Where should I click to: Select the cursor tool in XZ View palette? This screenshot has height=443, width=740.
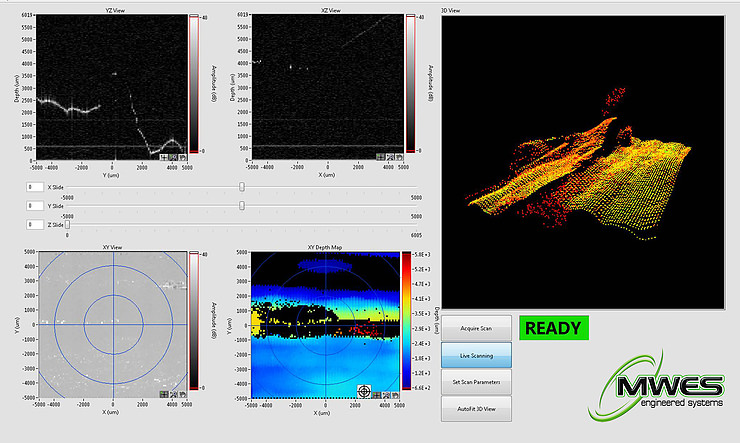(380, 157)
